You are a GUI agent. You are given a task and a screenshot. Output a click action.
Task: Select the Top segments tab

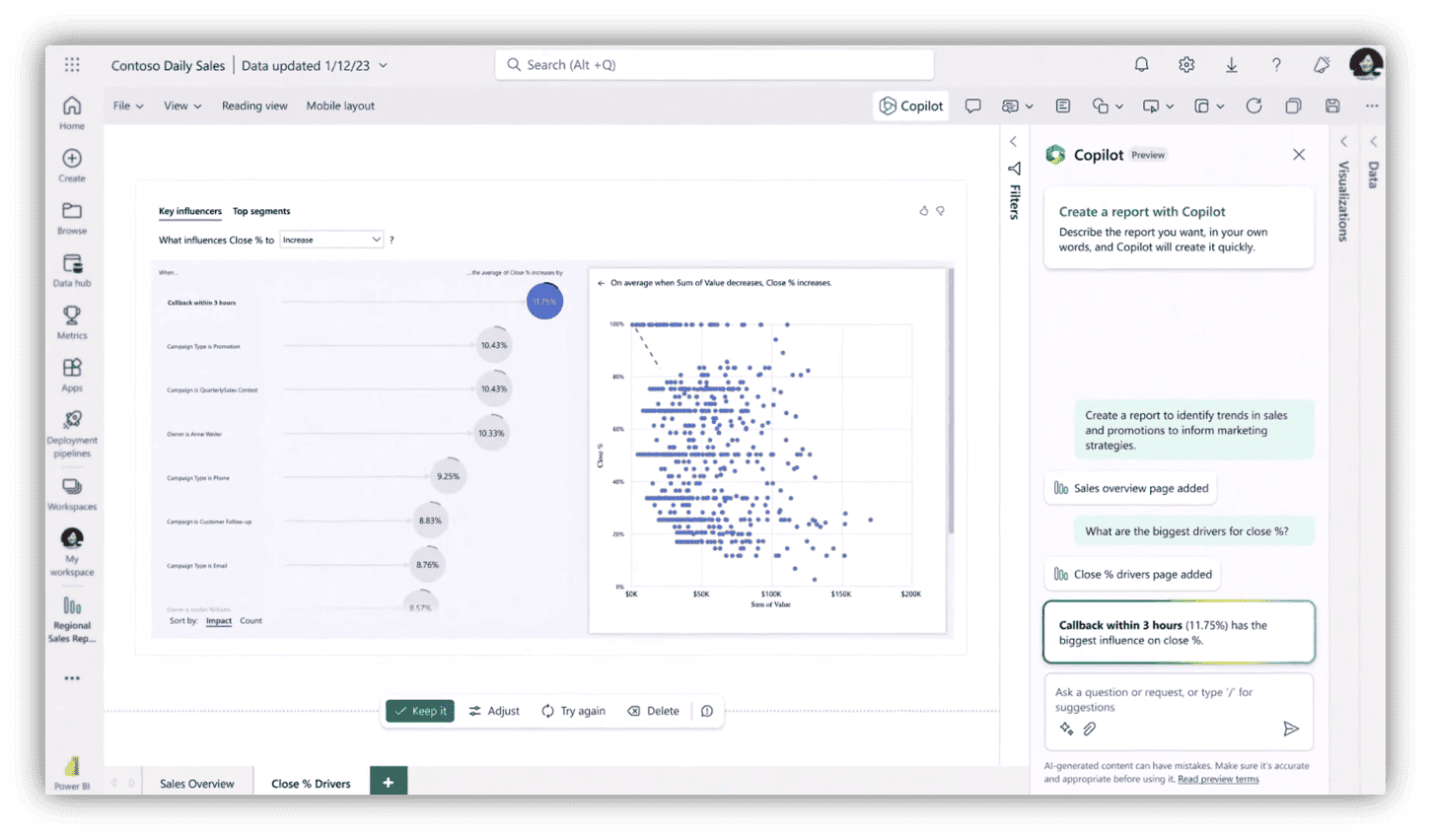pyautogui.click(x=261, y=211)
